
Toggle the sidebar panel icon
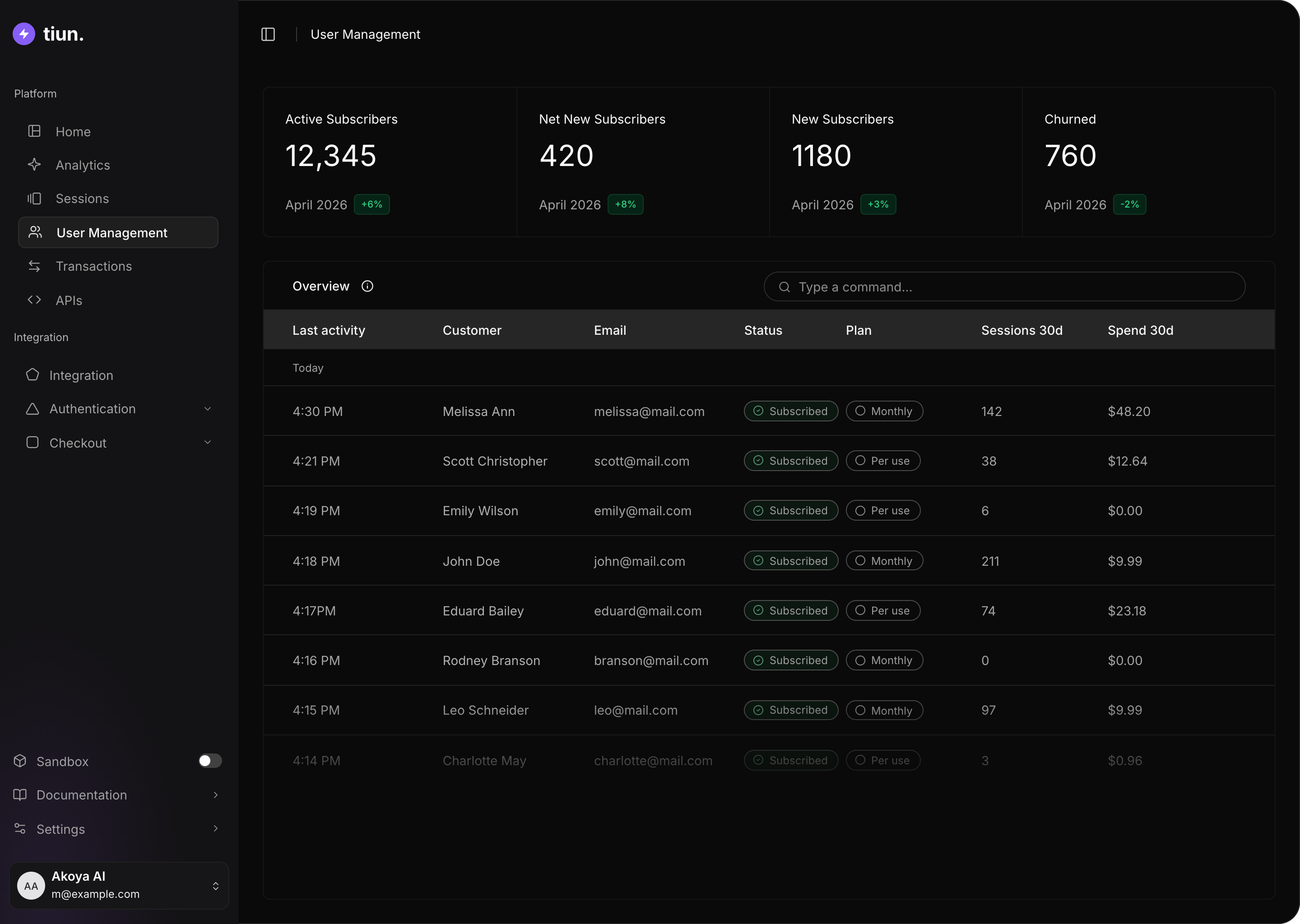[x=268, y=35]
